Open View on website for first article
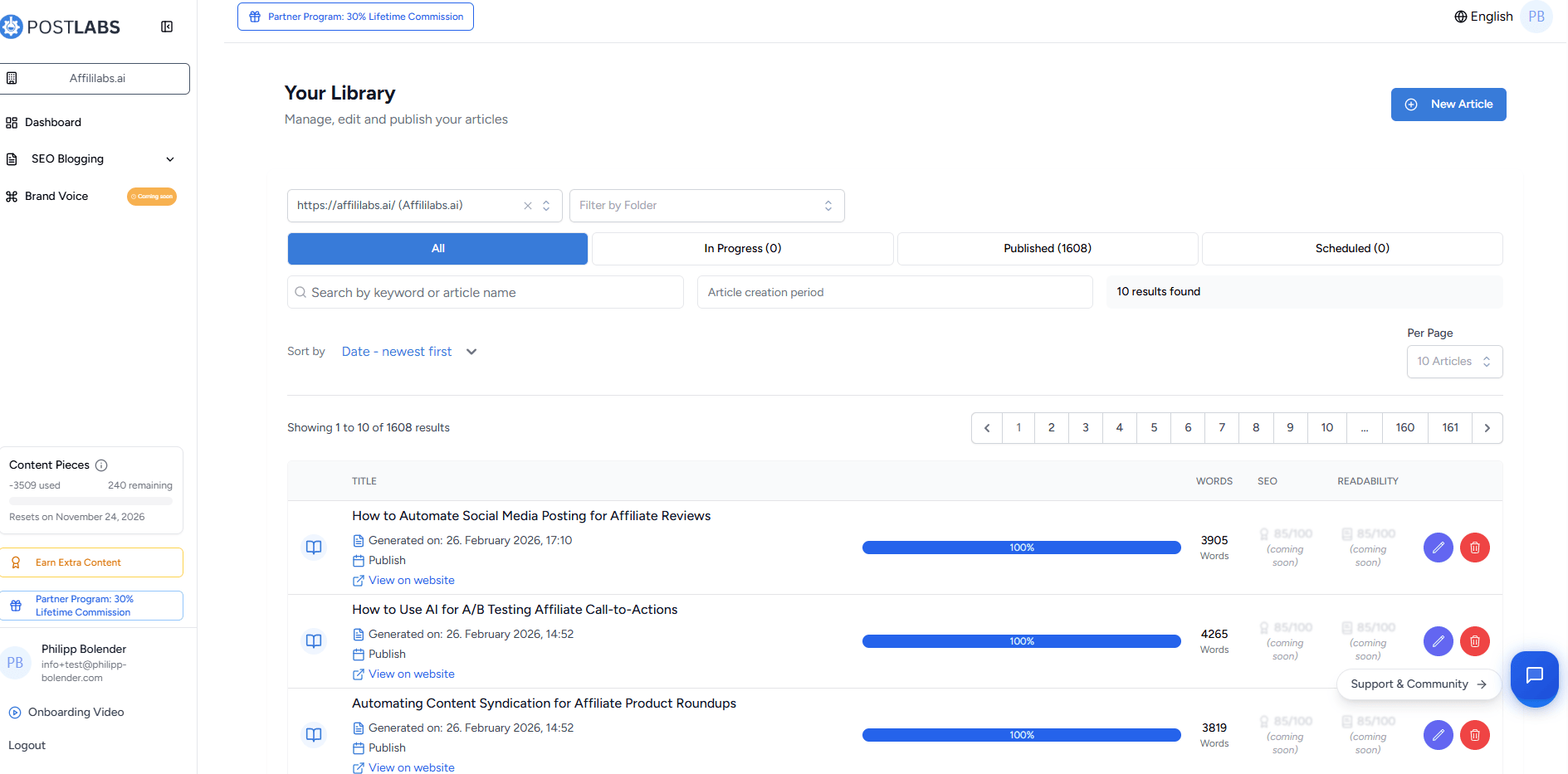This screenshot has width=1568, height=774. click(411, 581)
